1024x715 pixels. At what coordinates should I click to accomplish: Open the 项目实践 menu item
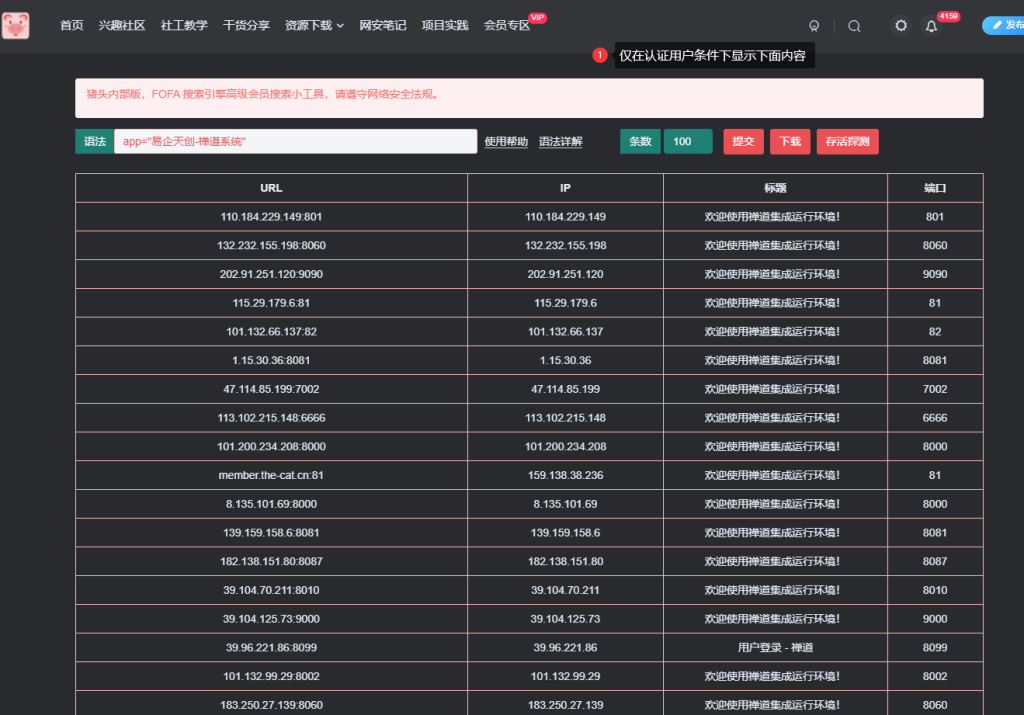coord(445,25)
